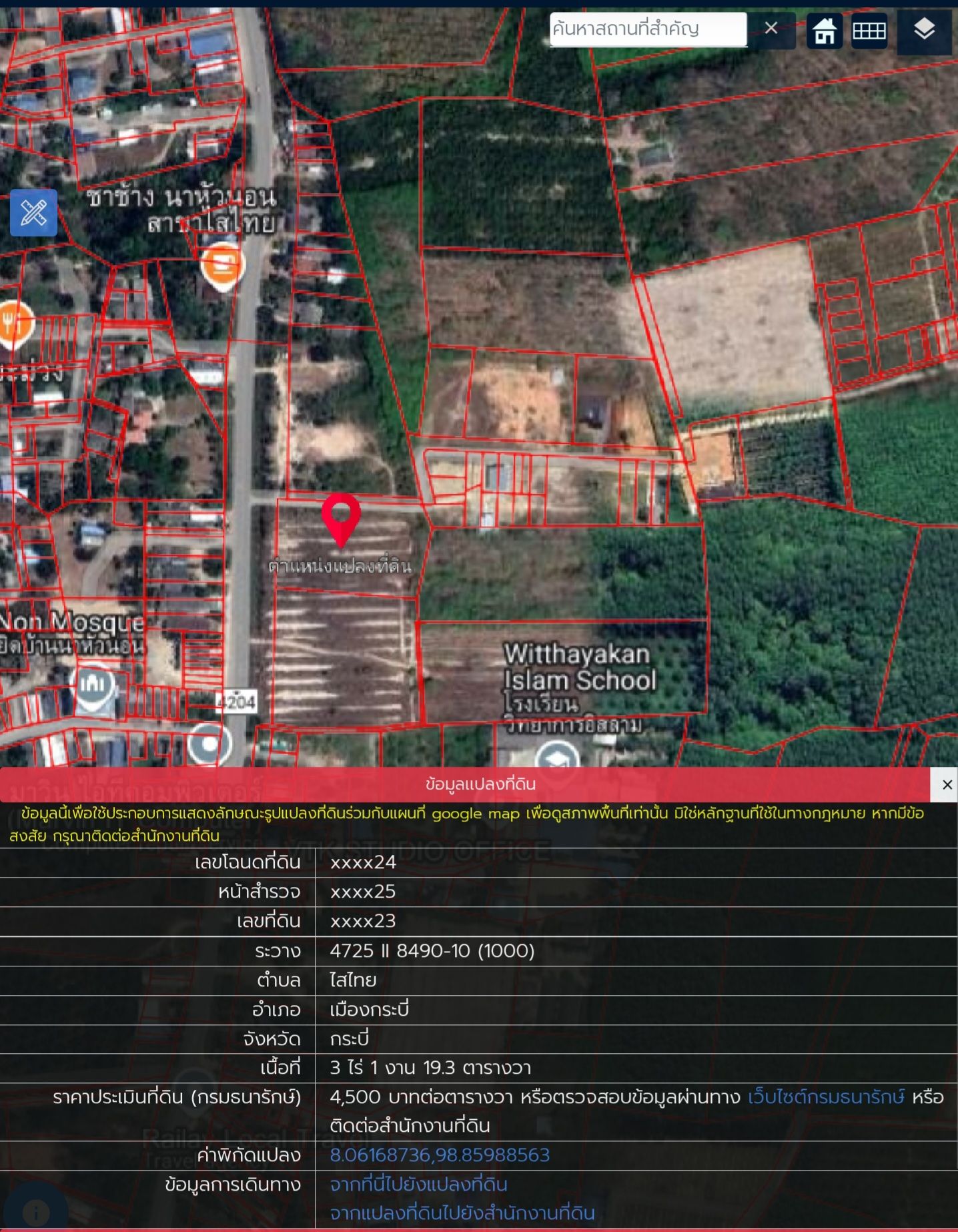Click จากแปลงที่ดินไปยังสำนักงานที่ดิน directions link
The height and width of the screenshot is (1232, 958).
click(x=462, y=1213)
